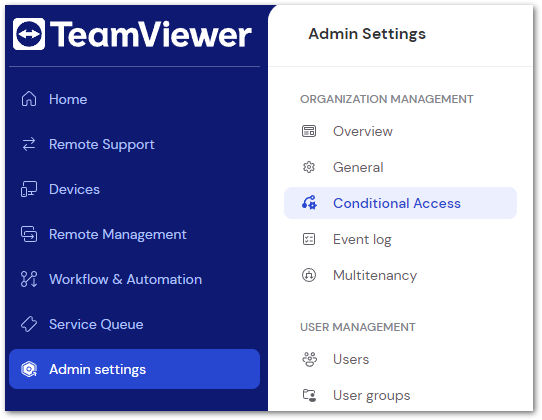Open the Service Queue

(x=134, y=324)
